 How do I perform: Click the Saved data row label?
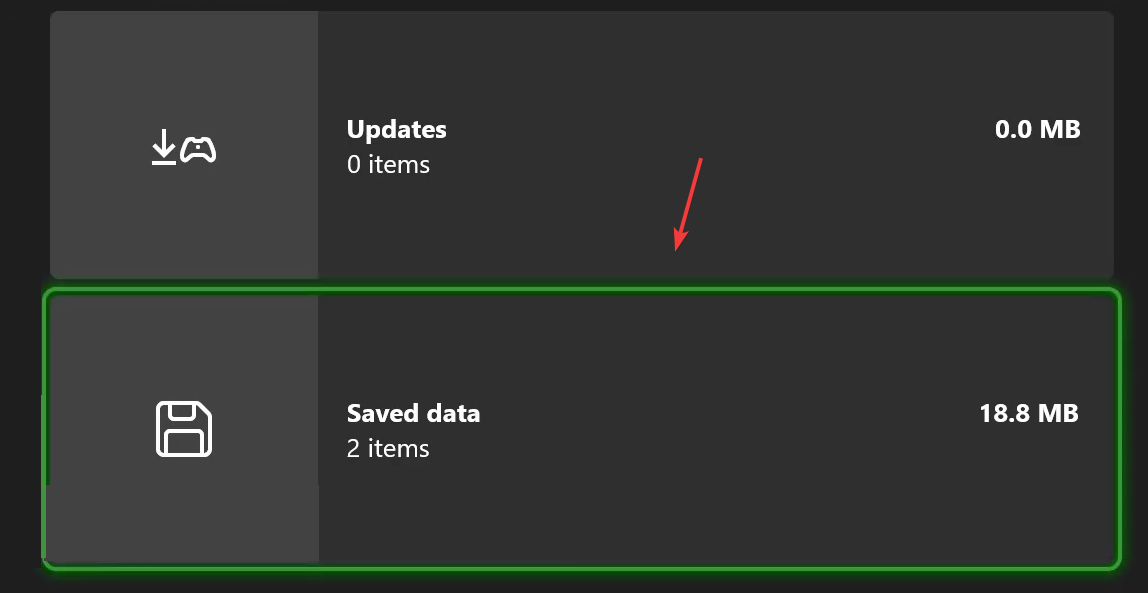(413, 413)
